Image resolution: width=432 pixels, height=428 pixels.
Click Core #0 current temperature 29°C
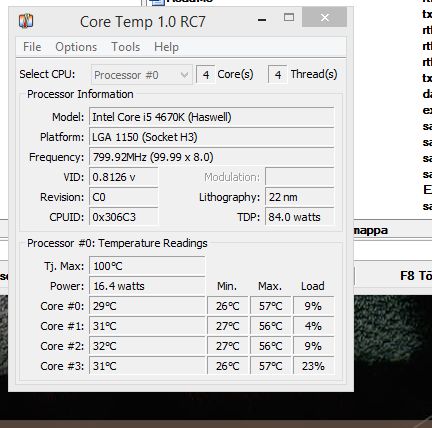pos(147,306)
